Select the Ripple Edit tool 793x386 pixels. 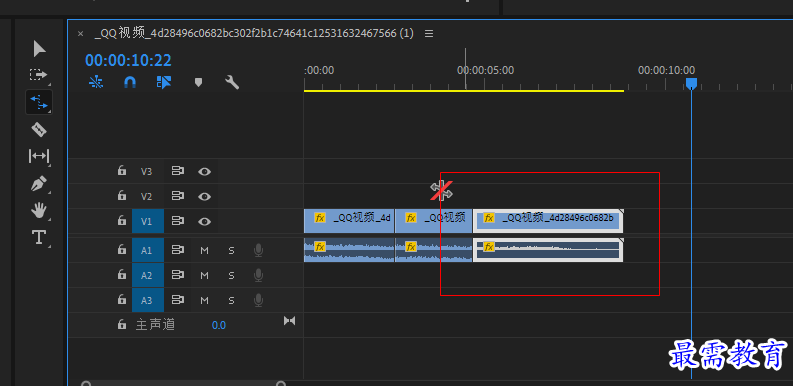(39, 103)
